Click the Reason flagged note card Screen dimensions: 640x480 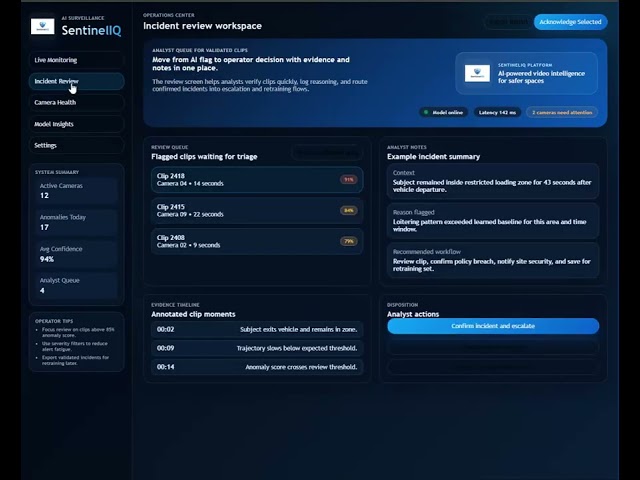click(x=493, y=221)
